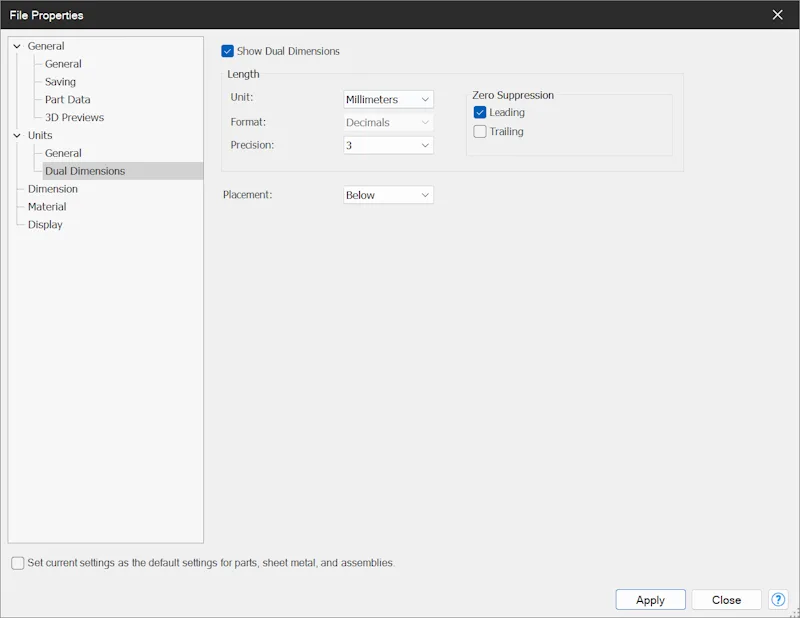The height and width of the screenshot is (618, 800).
Task: Close the File Properties dialog with X
Action: [x=777, y=15]
